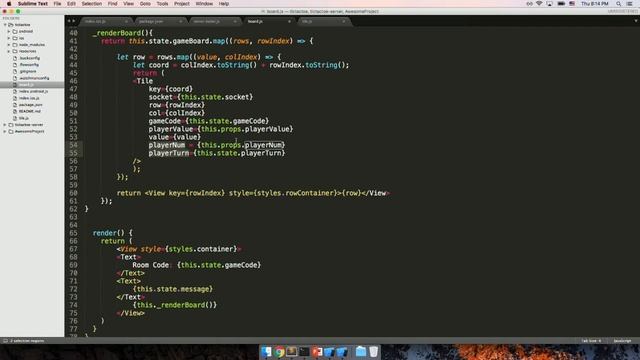
Task: Go to the previous tab with left arrow
Action: [x=69, y=21]
